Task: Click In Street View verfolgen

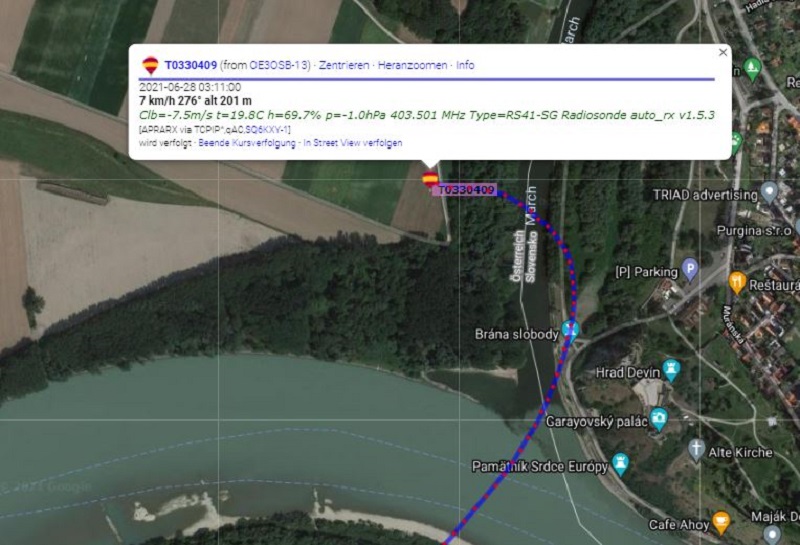Action: 353,143
